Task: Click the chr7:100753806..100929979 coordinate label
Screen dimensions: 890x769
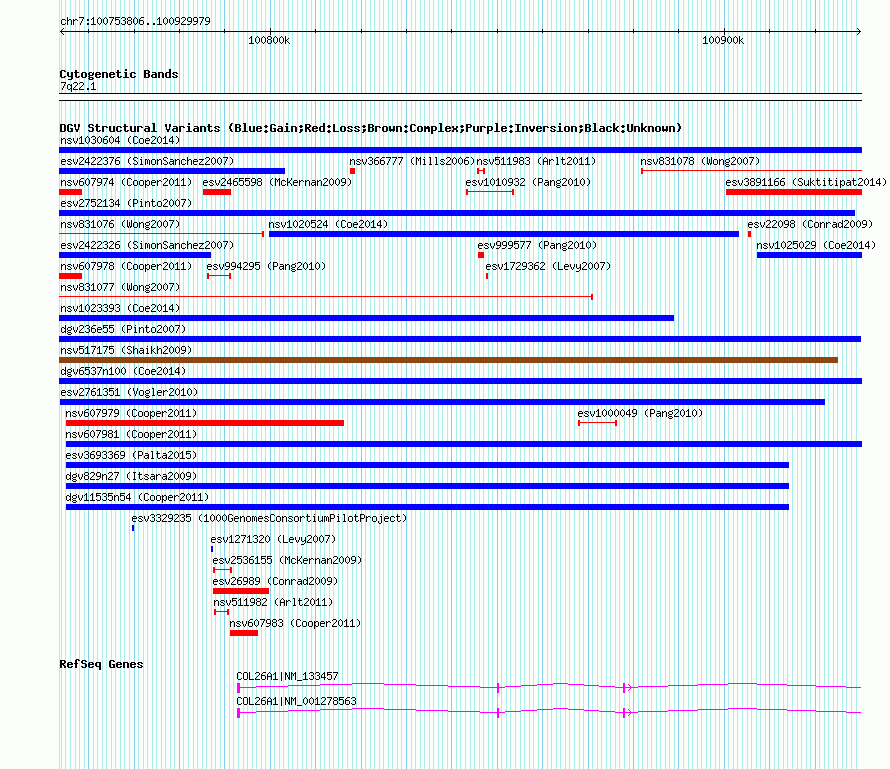Action: (x=135, y=21)
